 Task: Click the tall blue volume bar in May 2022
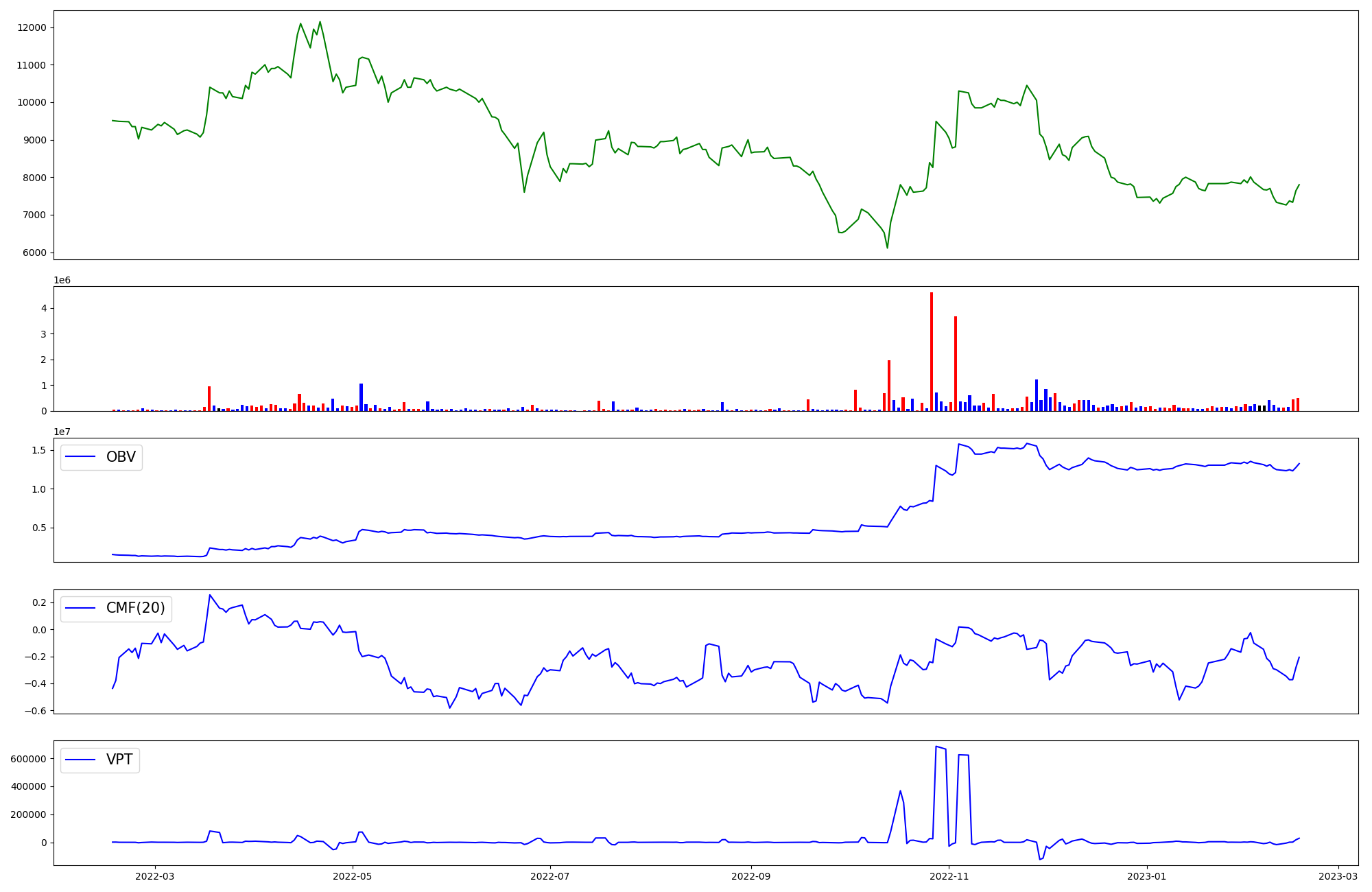361,397
